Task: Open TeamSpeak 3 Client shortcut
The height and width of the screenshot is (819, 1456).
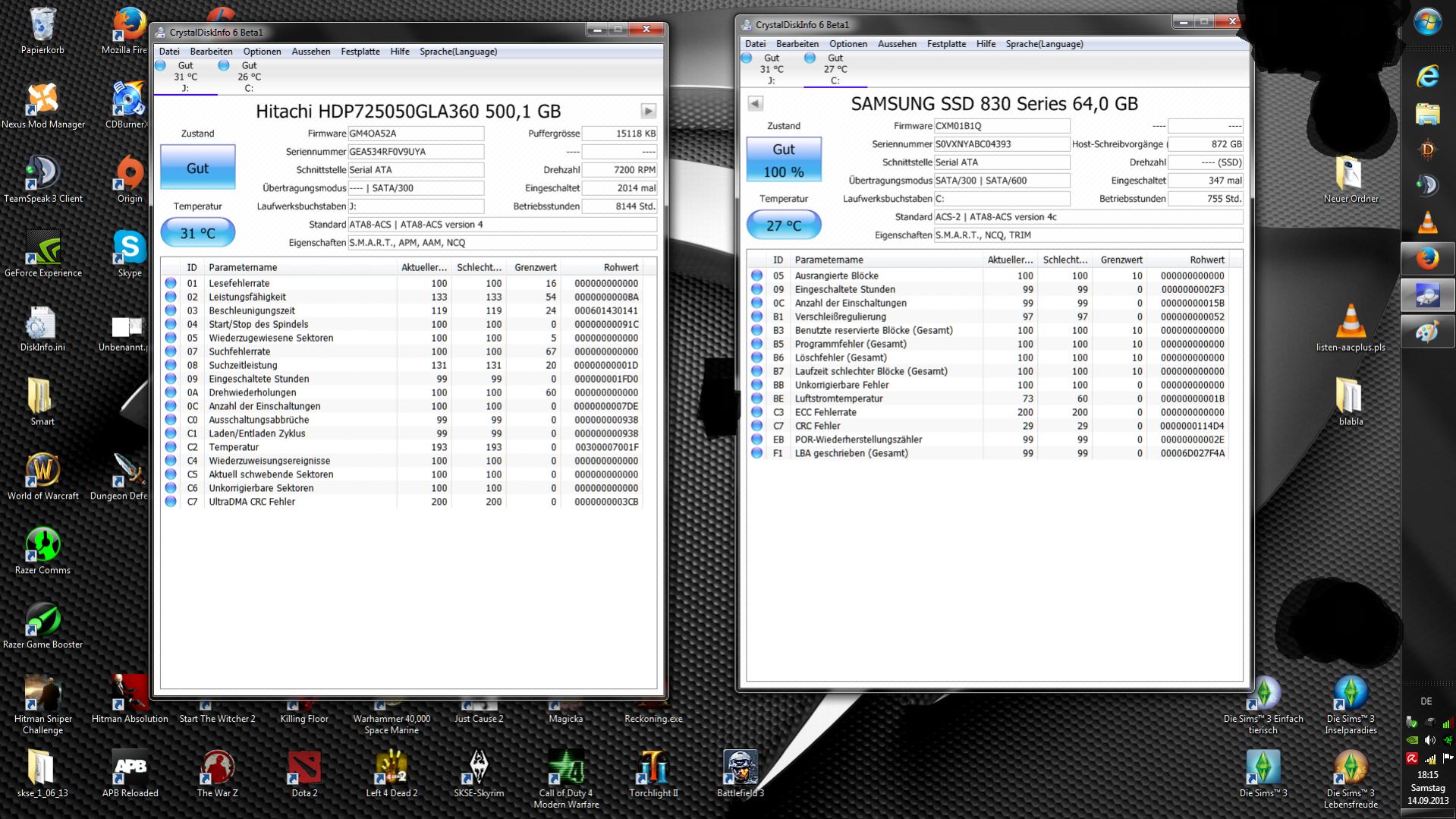Action: 42,179
